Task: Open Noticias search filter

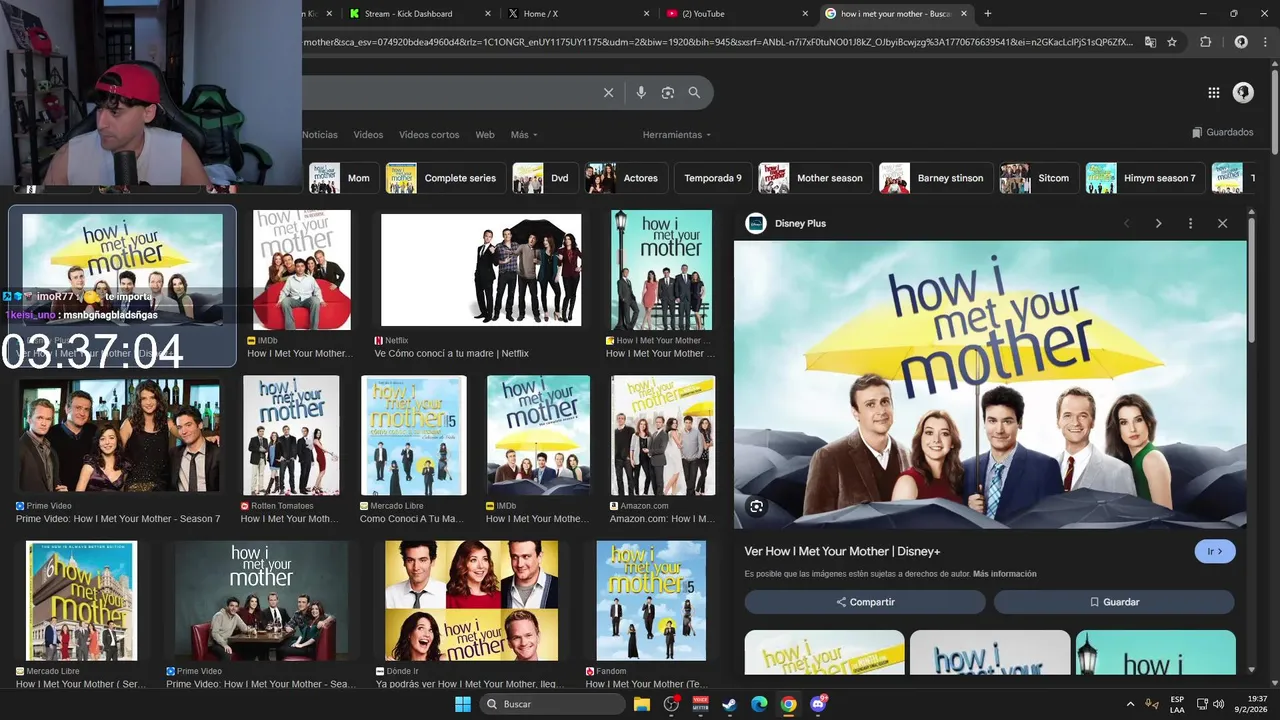Action: click(320, 135)
